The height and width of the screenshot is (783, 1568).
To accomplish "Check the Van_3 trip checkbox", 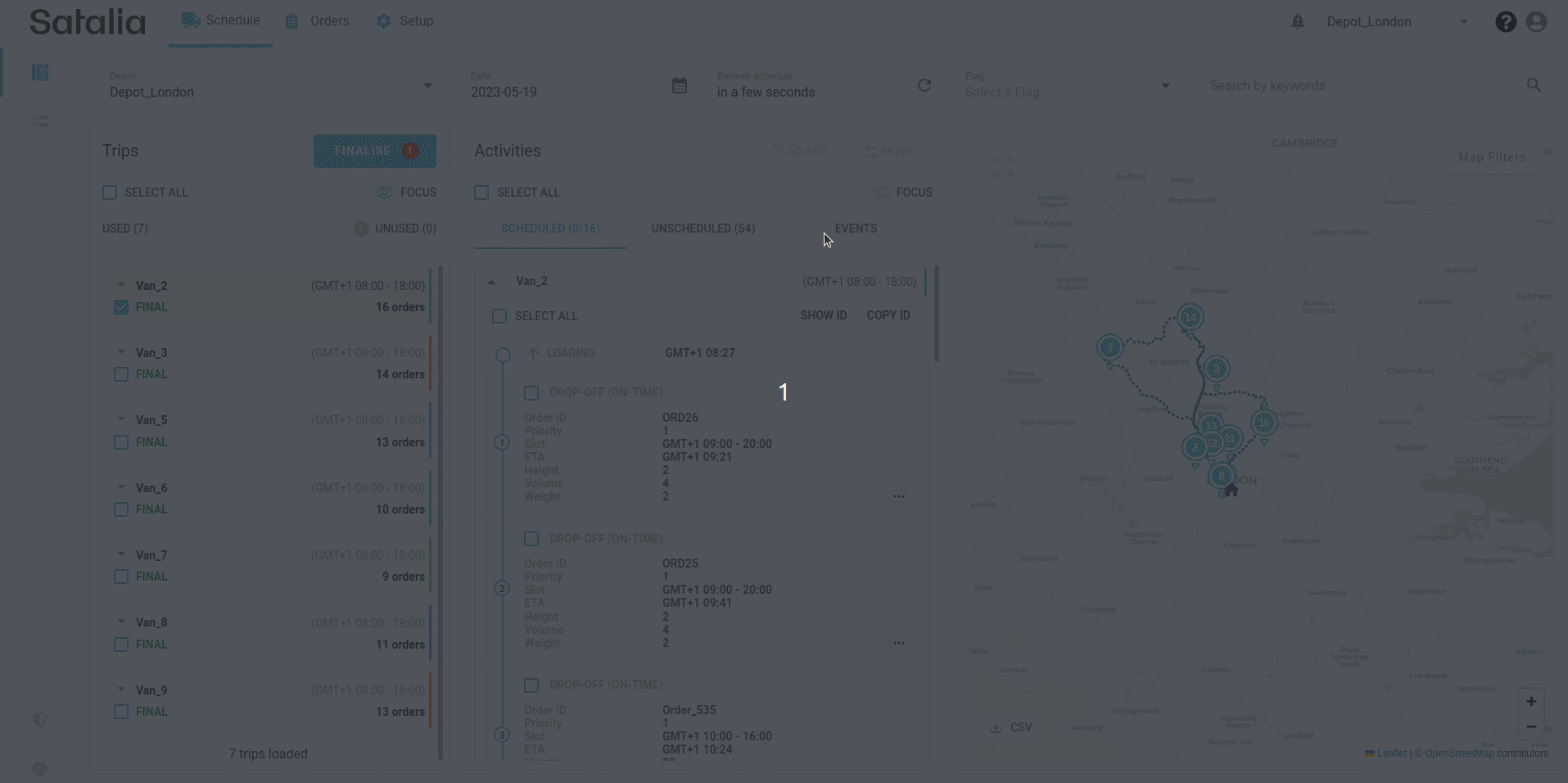I will pos(121,374).
